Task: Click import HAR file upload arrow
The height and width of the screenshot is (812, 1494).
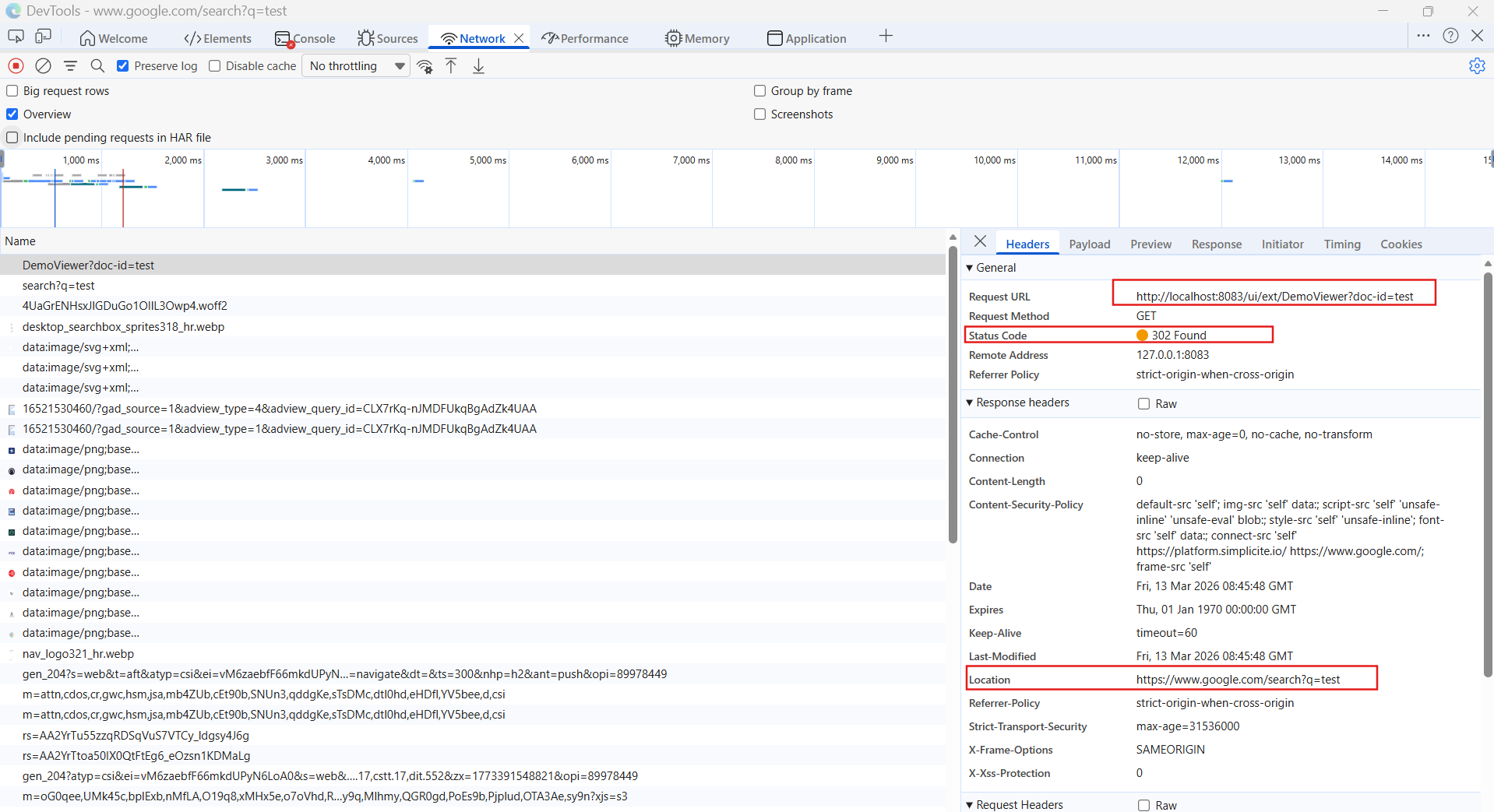Action: tap(451, 66)
